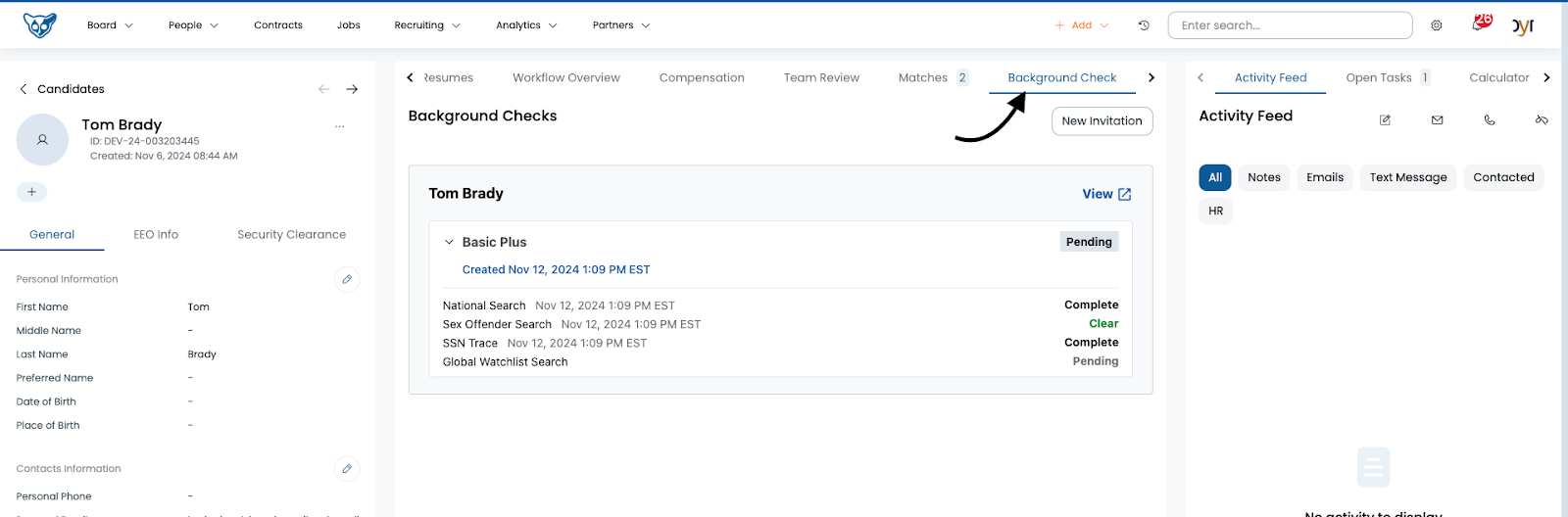Screen dimensions: 1568x517
Task: Collapse the Basic Plus section
Action: 449,242
